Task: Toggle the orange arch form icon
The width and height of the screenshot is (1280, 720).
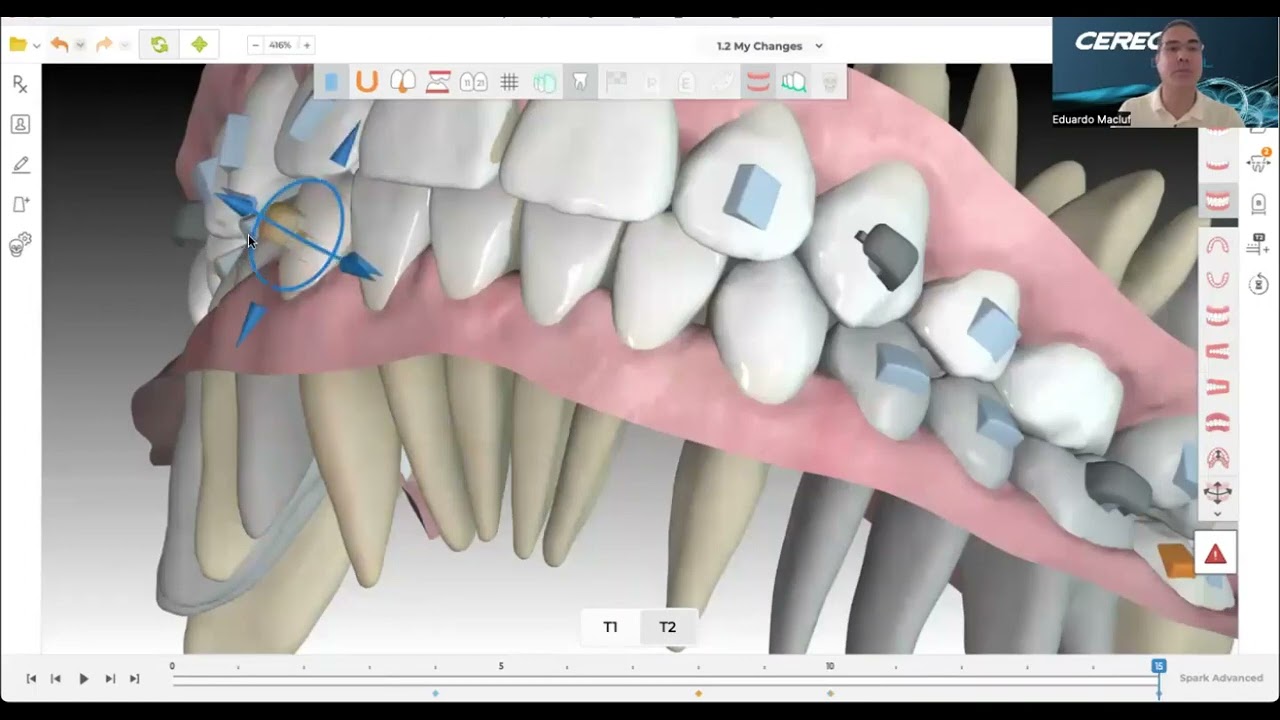Action: click(367, 82)
